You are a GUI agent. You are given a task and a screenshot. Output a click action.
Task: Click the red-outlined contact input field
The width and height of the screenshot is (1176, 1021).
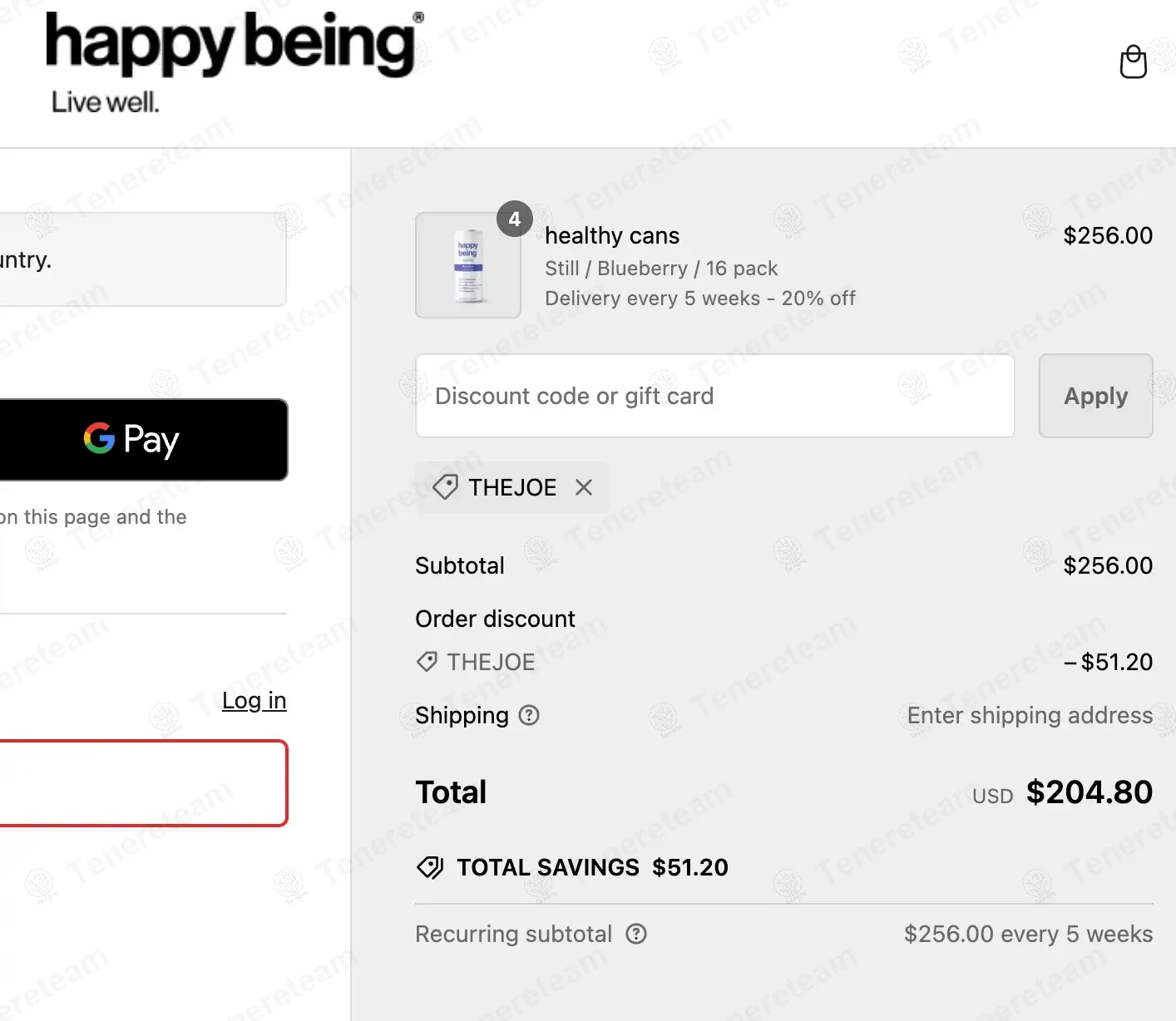point(143,783)
